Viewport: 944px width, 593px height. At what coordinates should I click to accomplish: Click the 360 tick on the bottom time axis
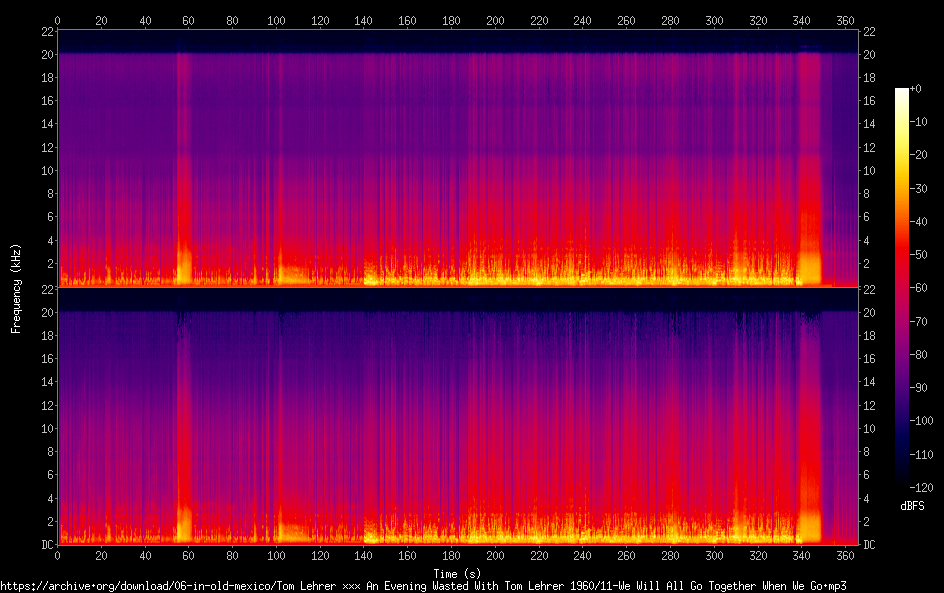point(845,557)
